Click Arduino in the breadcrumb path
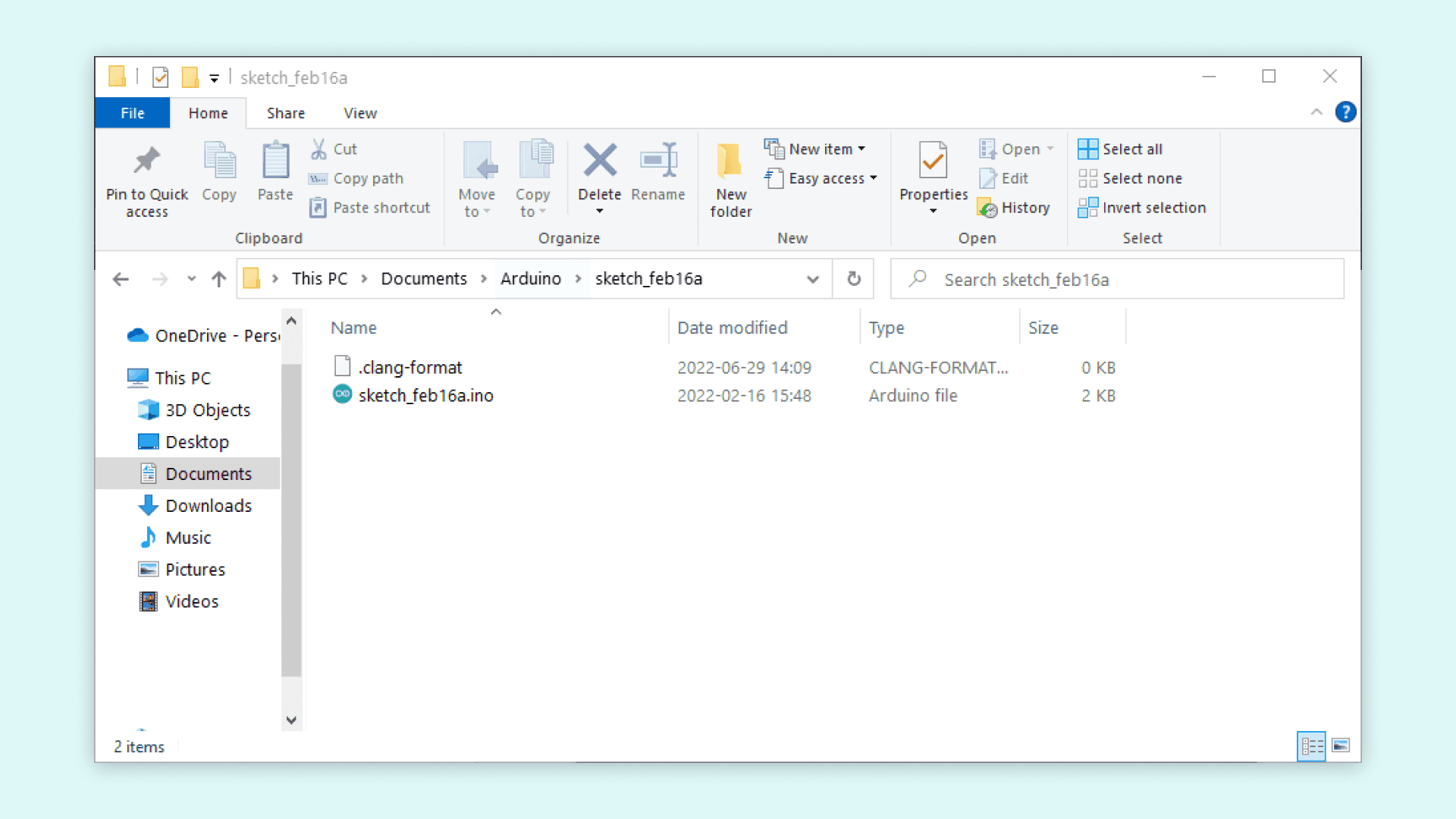Image resolution: width=1456 pixels, height=819 pixels. coord(530,279)
